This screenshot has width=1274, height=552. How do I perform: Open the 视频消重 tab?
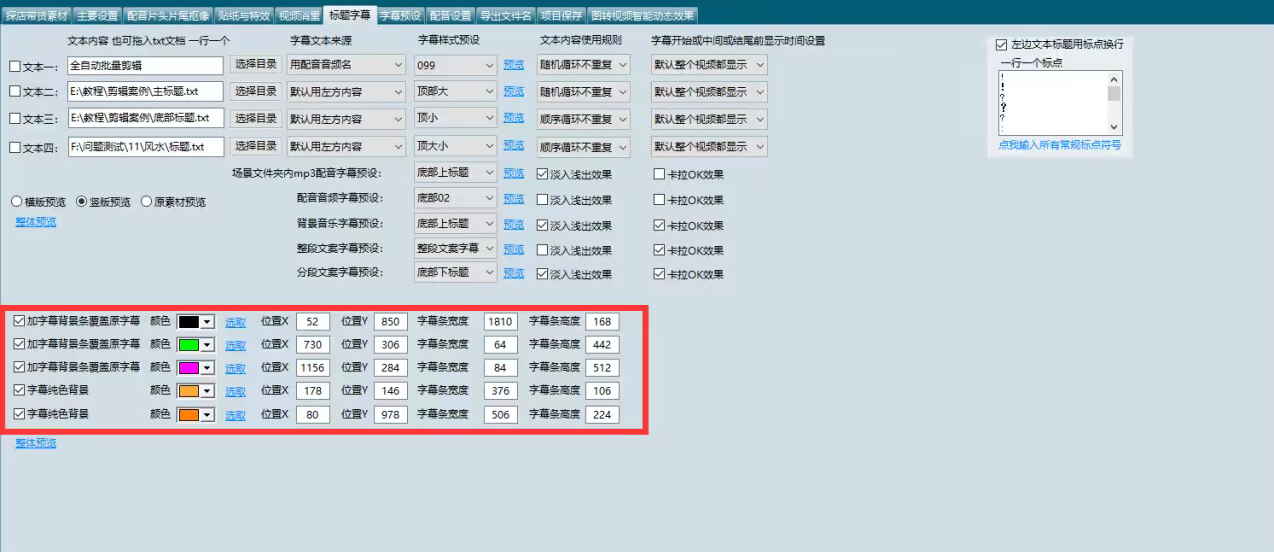click(x=299, y=15)
